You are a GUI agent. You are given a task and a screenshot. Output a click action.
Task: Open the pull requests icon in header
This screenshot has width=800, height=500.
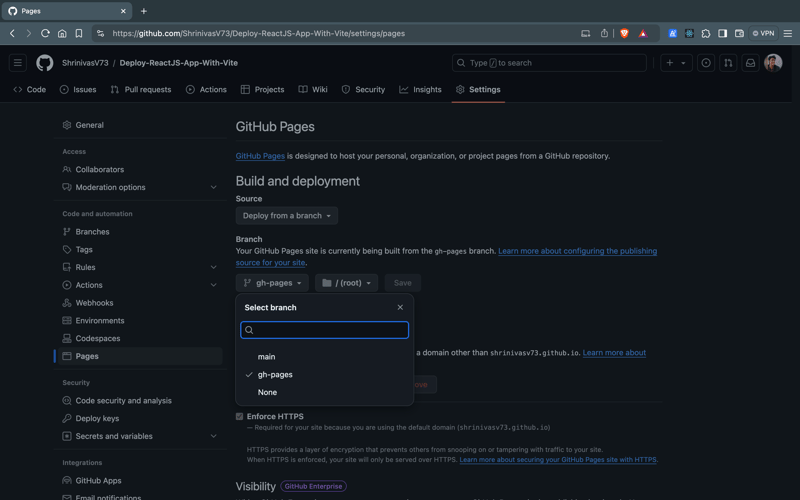coord(728,63)
